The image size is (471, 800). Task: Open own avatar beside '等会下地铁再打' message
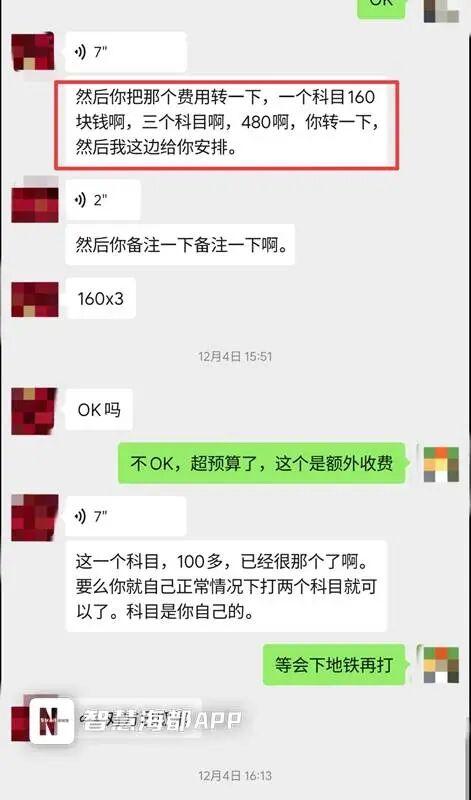tap(441, 664)
